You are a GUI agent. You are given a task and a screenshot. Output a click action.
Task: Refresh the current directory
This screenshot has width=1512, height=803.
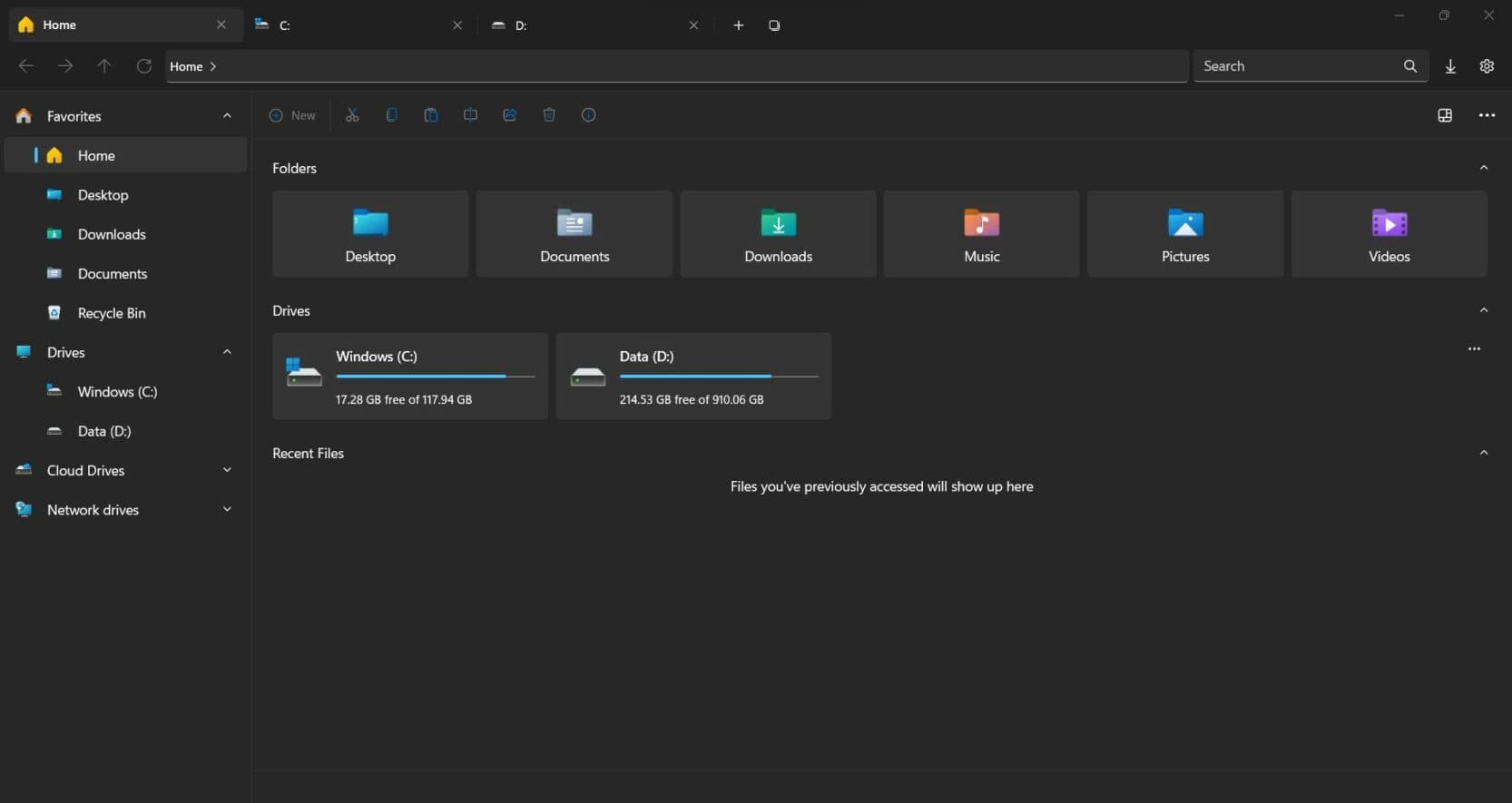(143, 65)
